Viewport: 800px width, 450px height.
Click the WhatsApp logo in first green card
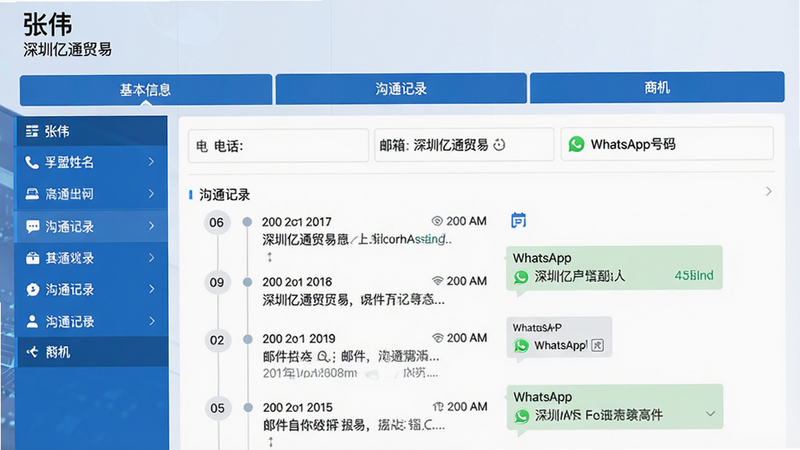(x=521, y=277)
